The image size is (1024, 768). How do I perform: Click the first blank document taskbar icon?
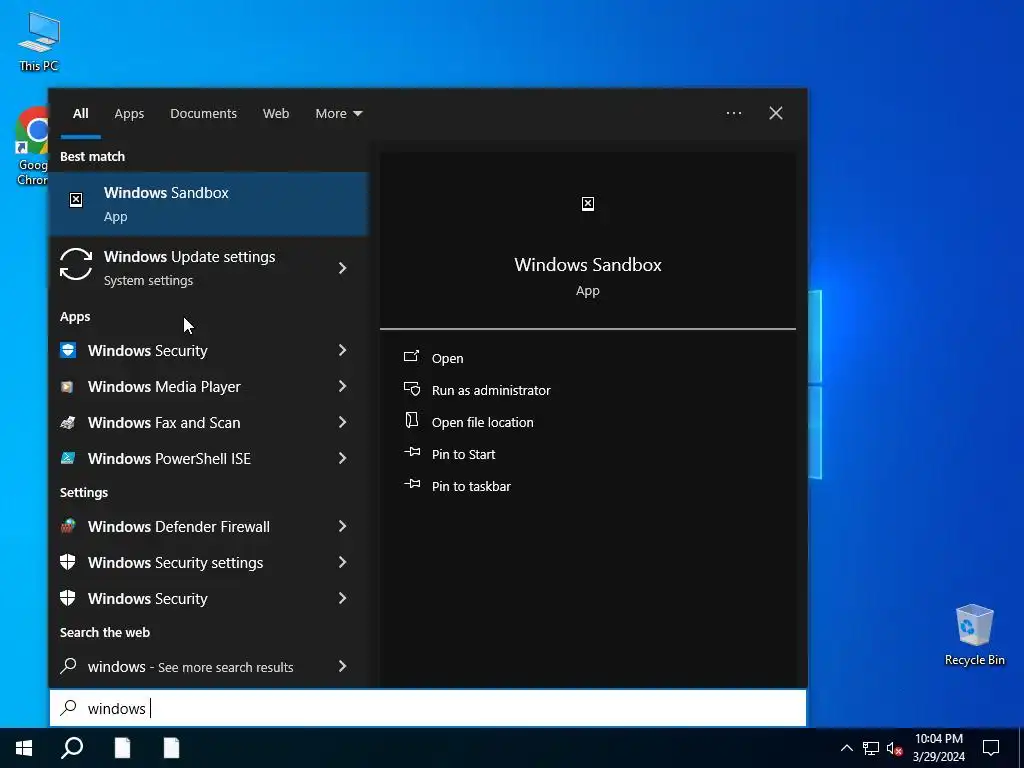click(x=122, y=748)
